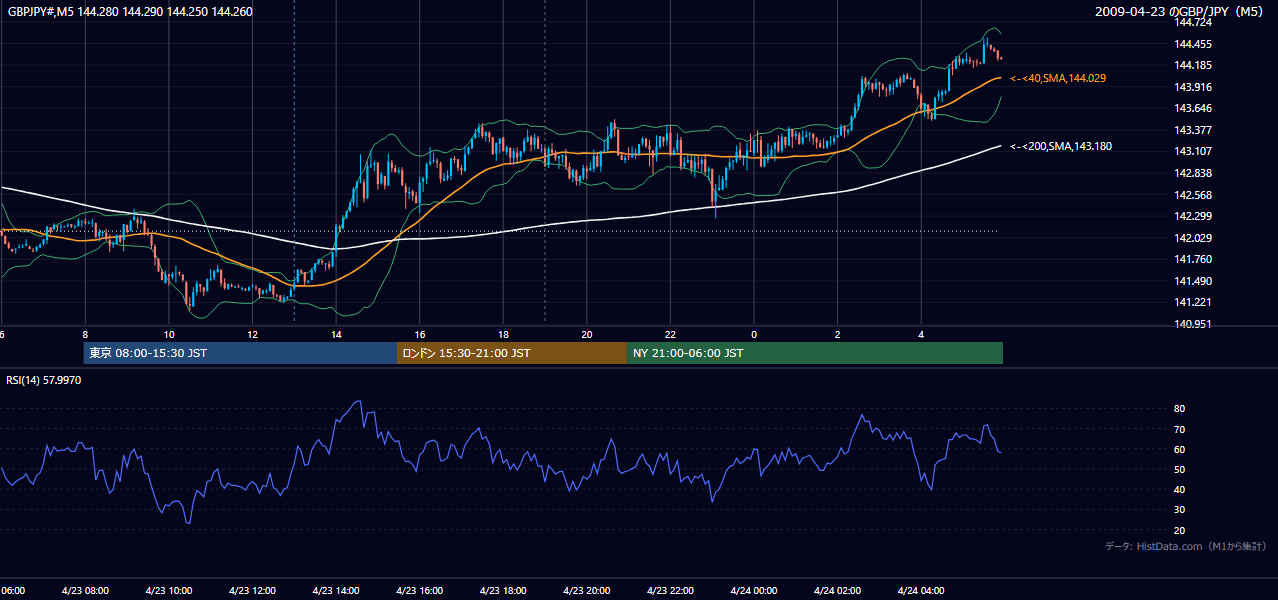Click price axis value 144.455
Viewport: 1278px width, 600px height.
tap(1193, 44)
